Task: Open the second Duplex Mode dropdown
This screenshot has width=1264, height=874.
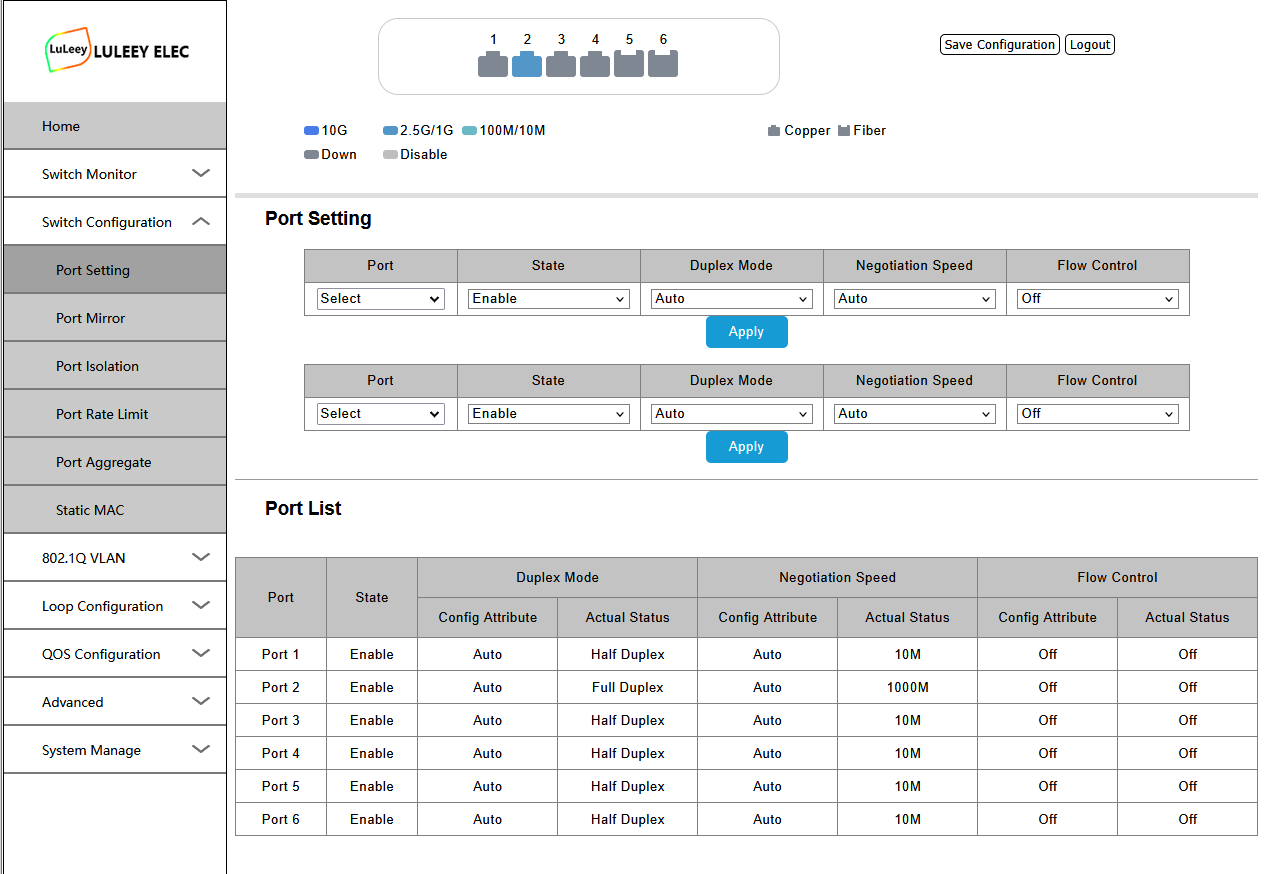Action: pos(732,414)
